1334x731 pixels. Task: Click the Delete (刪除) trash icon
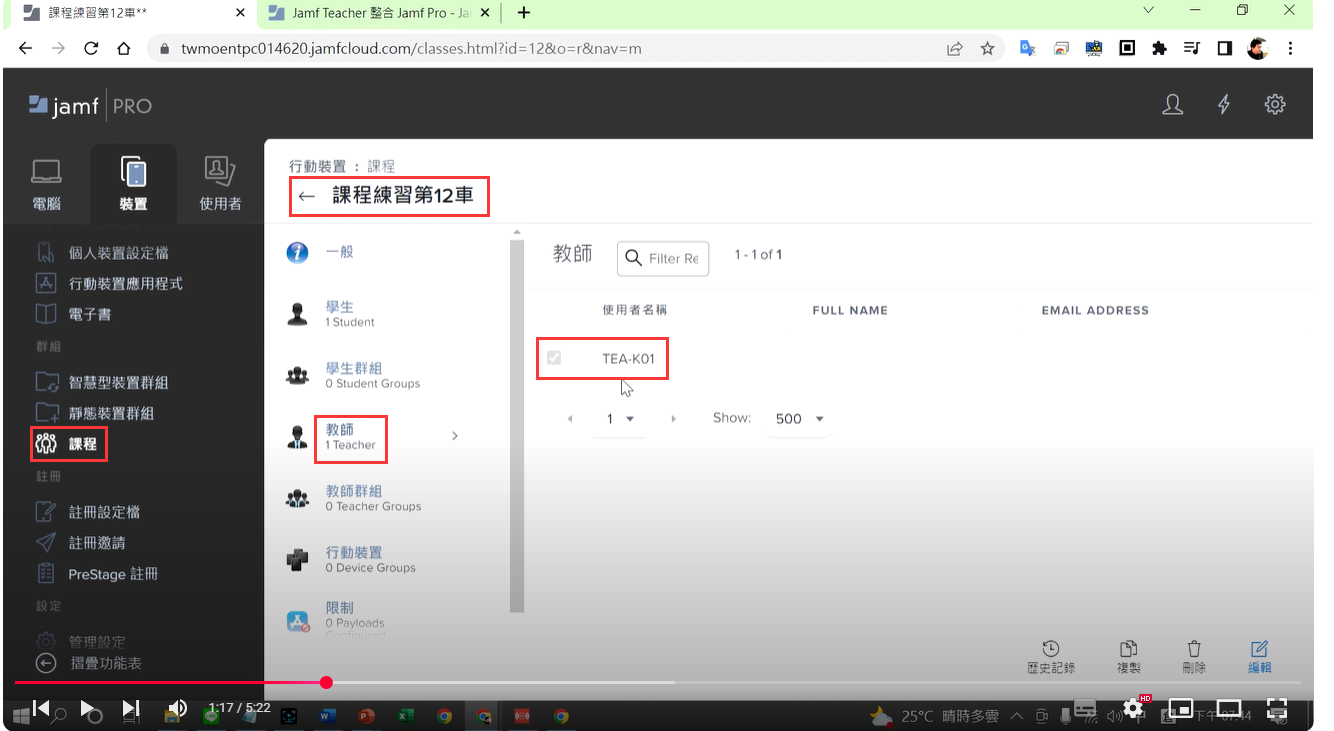[1193, 649]
